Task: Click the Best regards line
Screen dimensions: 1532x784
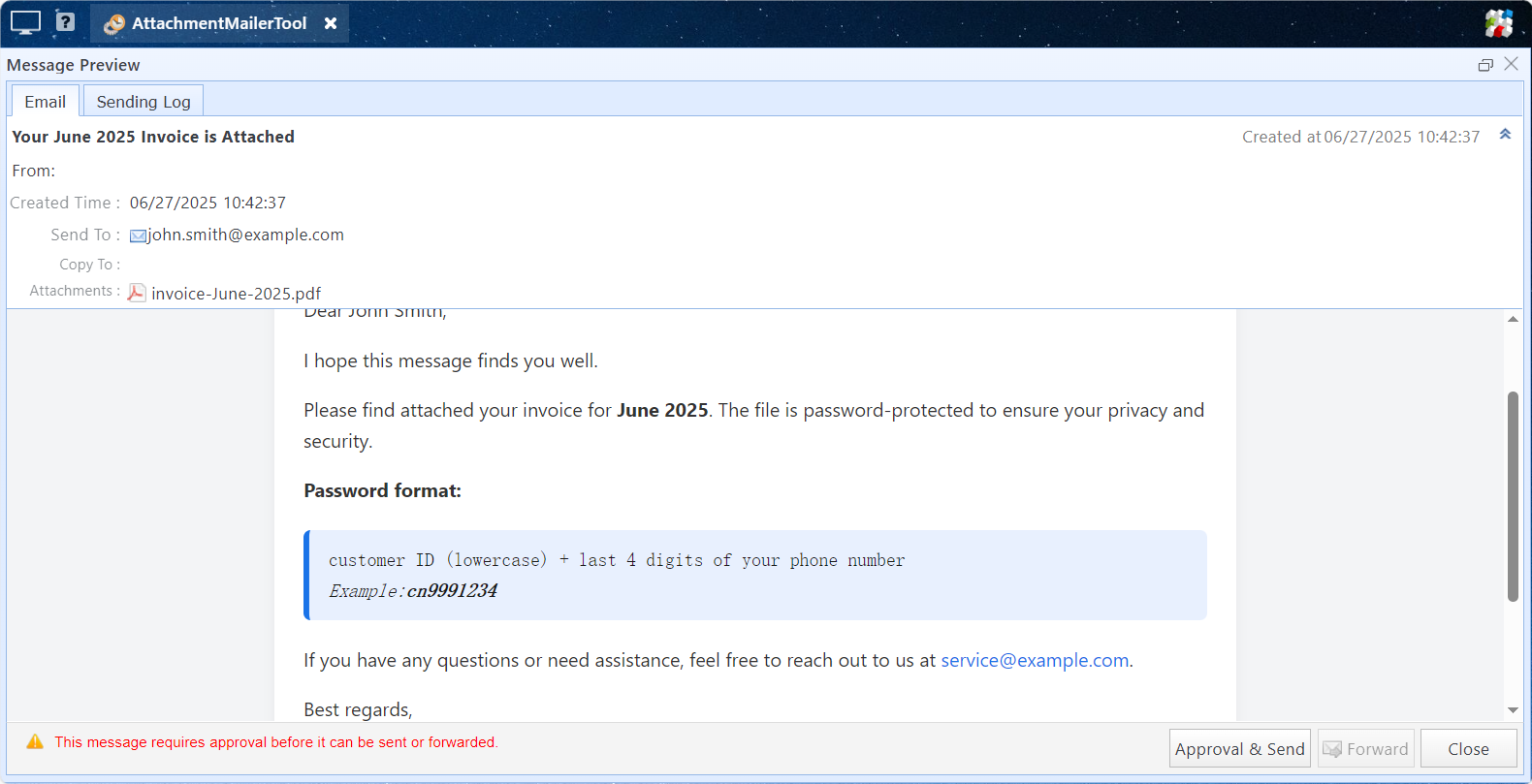Action: [358, 709]
